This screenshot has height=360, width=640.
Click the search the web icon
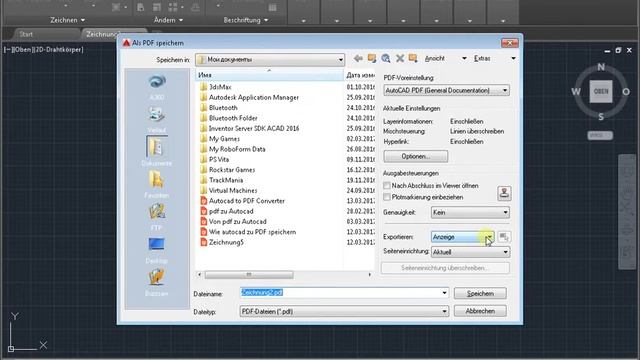pyautogui.click(x=386, y=58)
